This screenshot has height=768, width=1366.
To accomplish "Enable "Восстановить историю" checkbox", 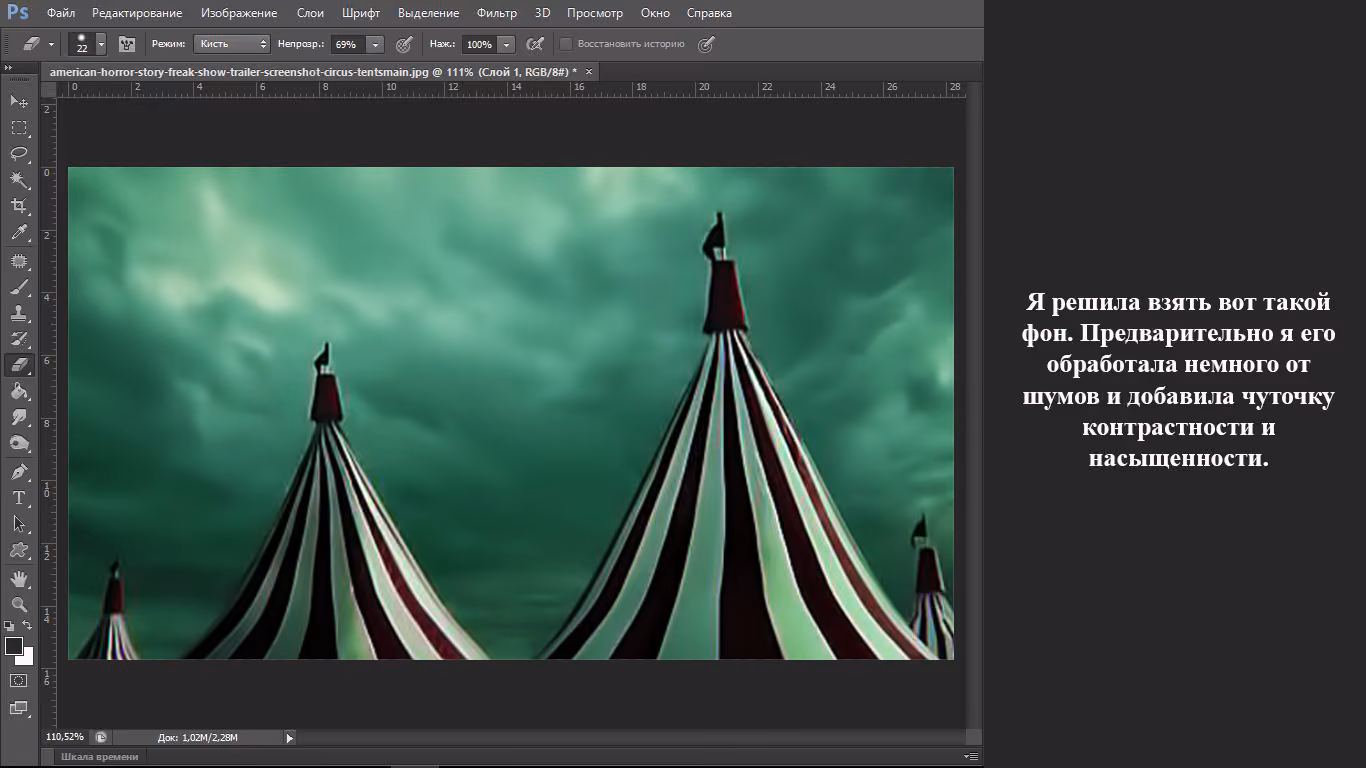I will click(x=566, y=44).
